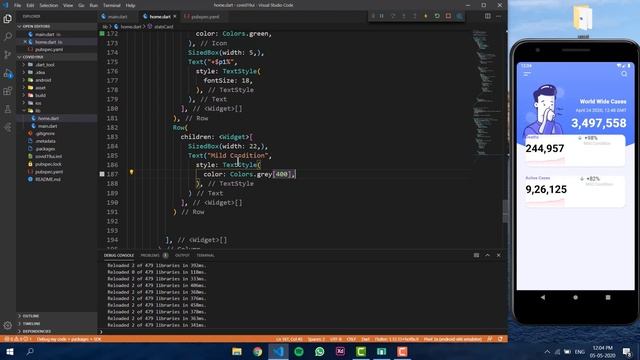Open the notifications bell in status bar
Image resolution: width=640 pixels, height=360 pixels.
click(500, 339)
